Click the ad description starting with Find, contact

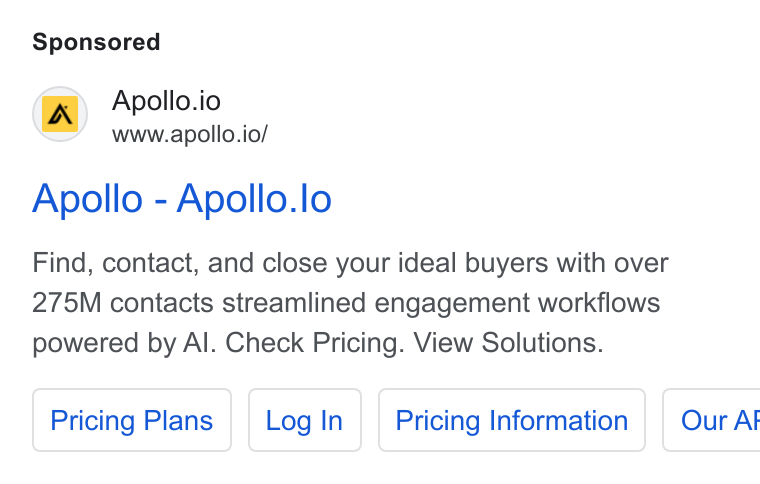pos(350,303)
